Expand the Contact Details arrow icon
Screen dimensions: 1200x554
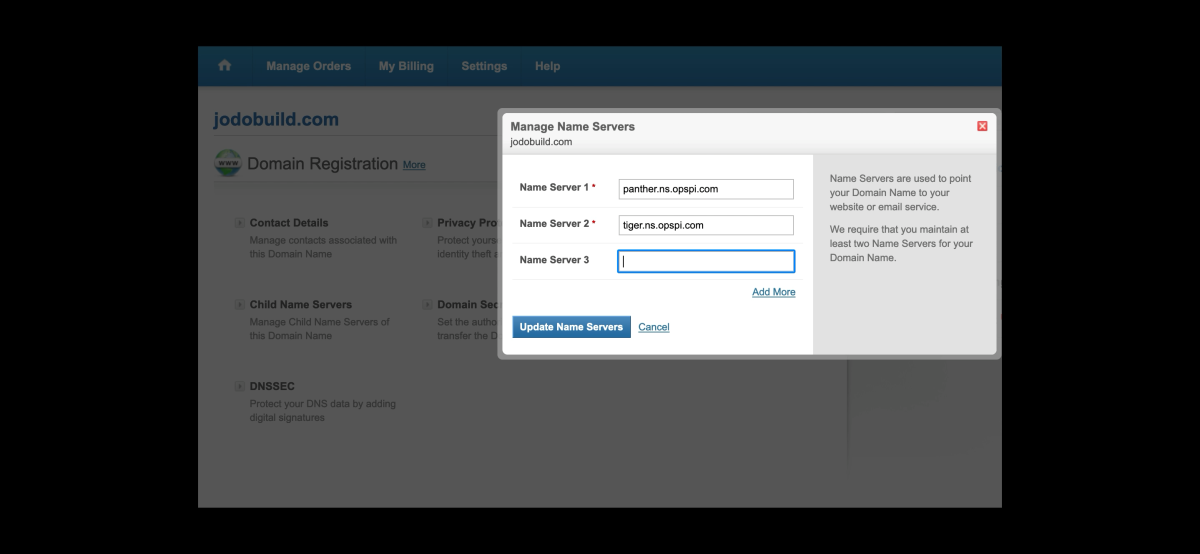point(240,223)
